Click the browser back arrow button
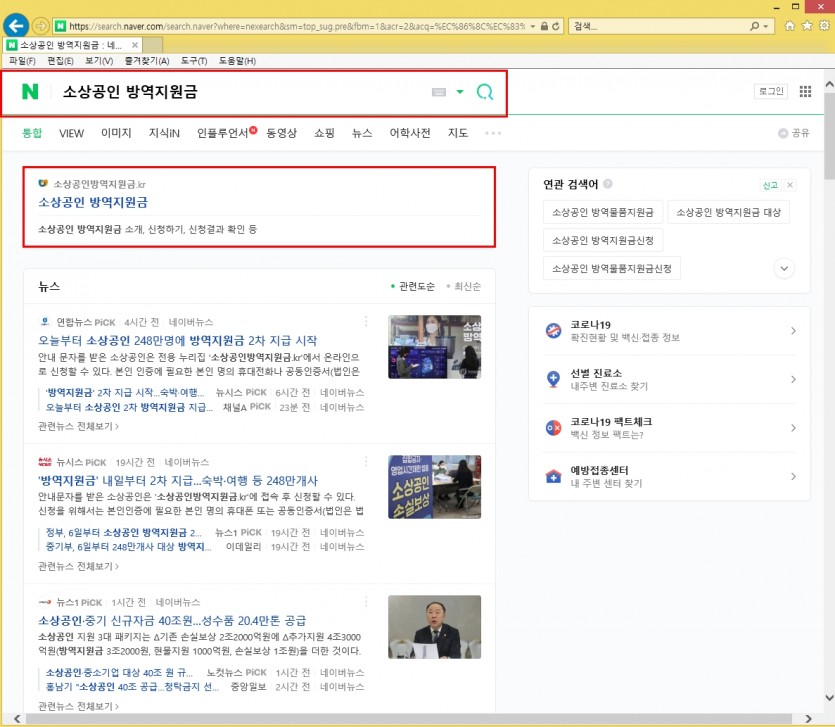The height and width of the screenshot is (727, 835). click(x=16, y=25)
